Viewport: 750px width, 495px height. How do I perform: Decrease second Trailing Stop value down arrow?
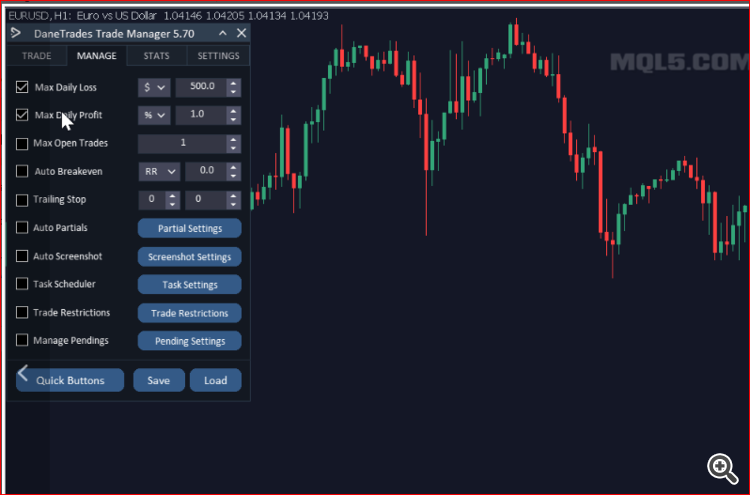tap(233, 204)
